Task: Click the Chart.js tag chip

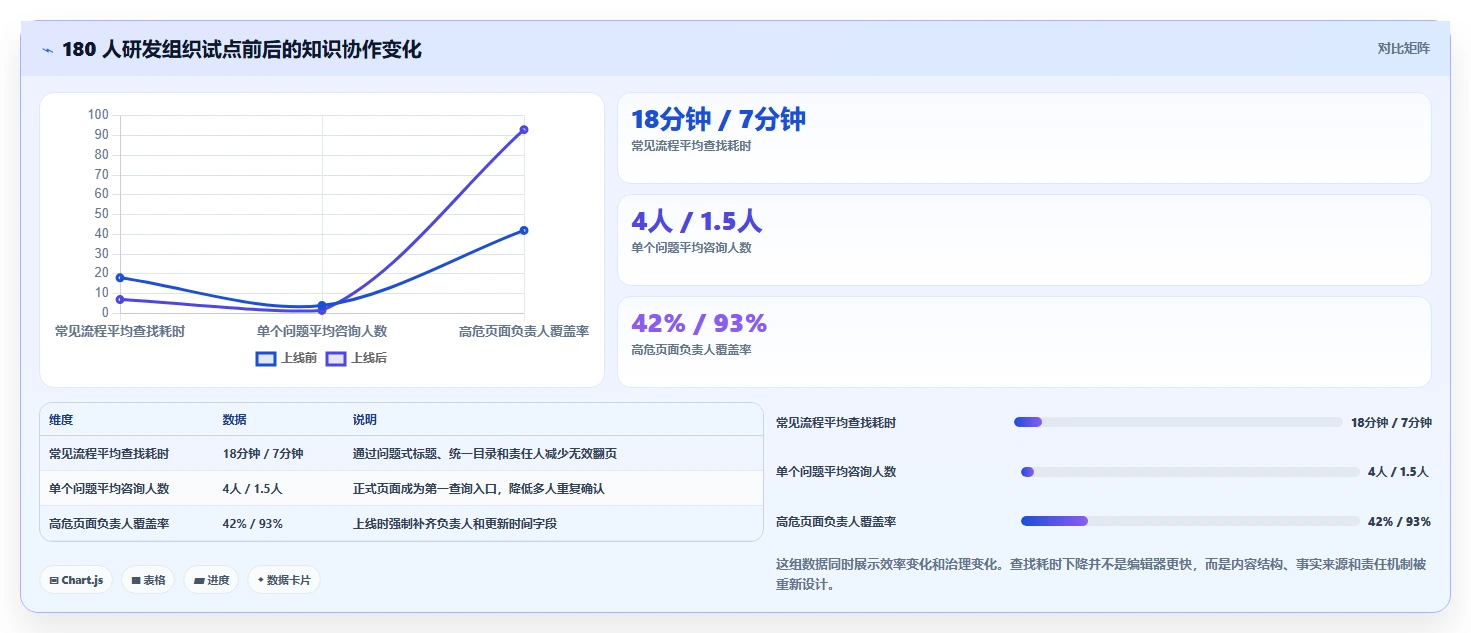Action: [76, 580]
